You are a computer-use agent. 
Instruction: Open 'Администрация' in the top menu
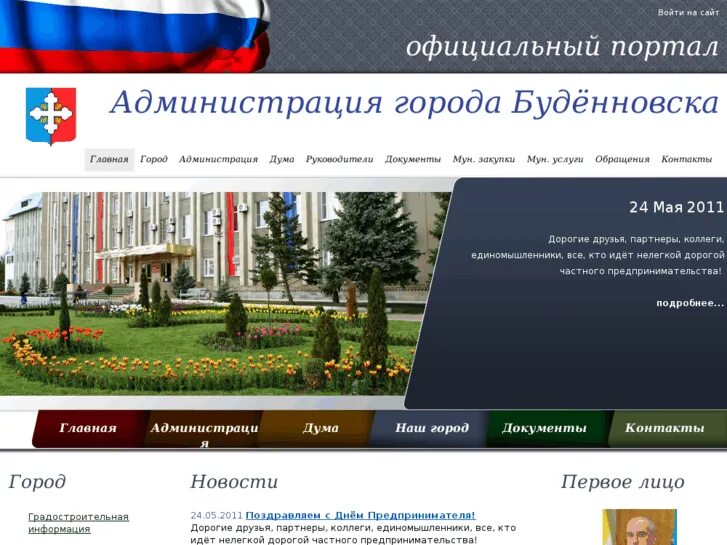(x=218, y=159)
